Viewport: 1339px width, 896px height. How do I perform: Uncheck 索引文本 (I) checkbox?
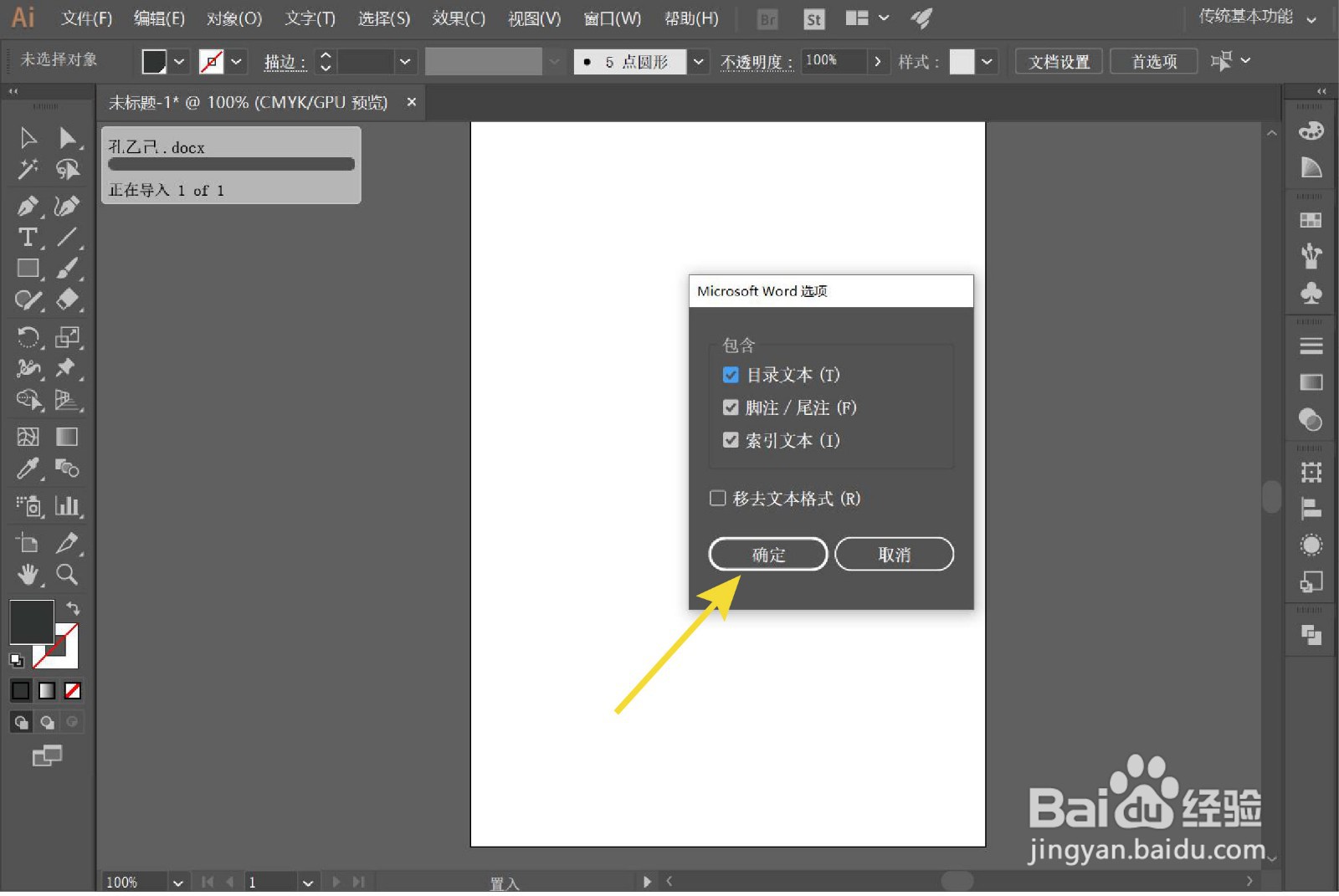click(731, 440)
